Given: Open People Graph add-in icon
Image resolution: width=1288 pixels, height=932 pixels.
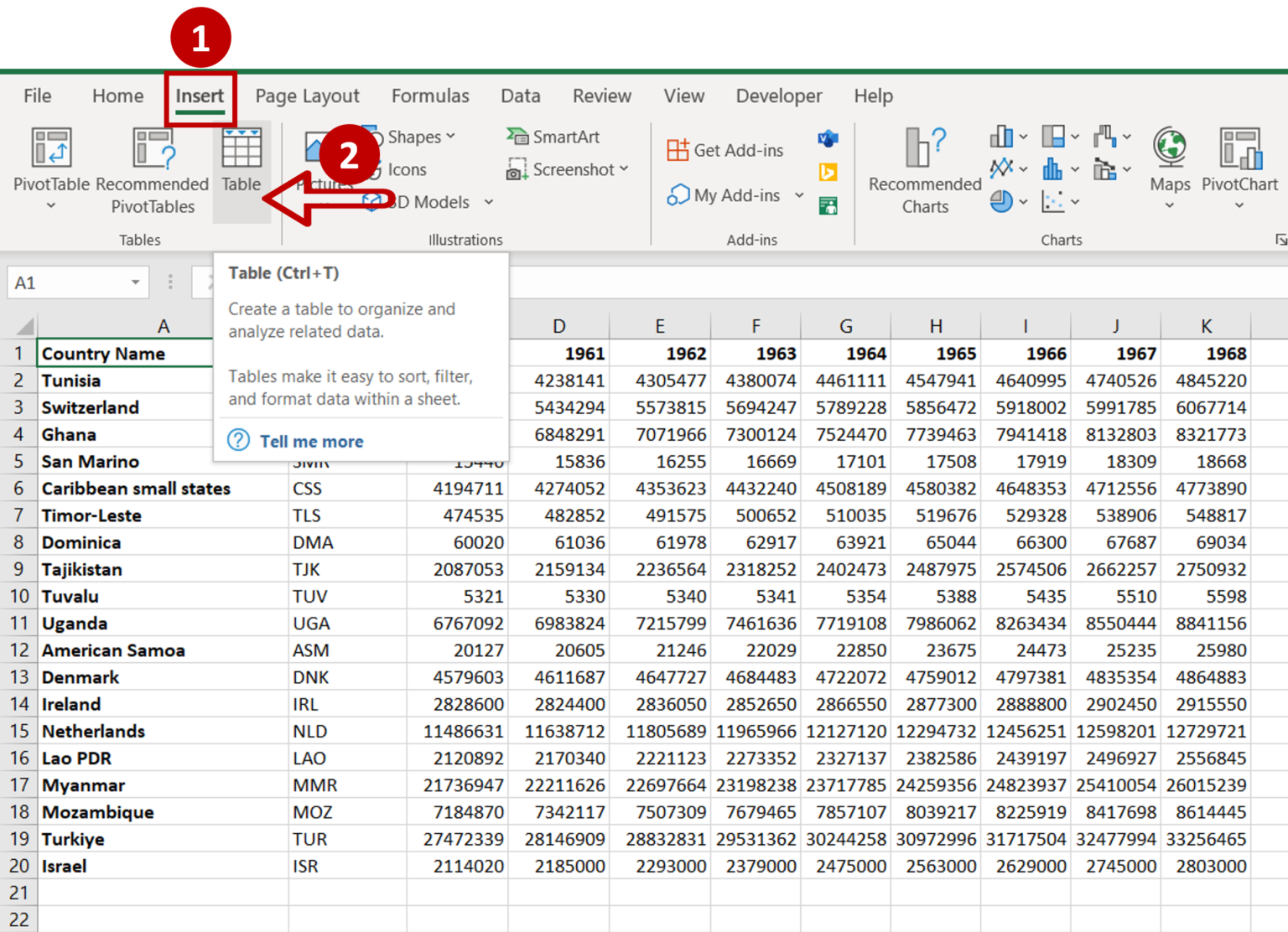Looking at the screenshot, I should point(828,205).
